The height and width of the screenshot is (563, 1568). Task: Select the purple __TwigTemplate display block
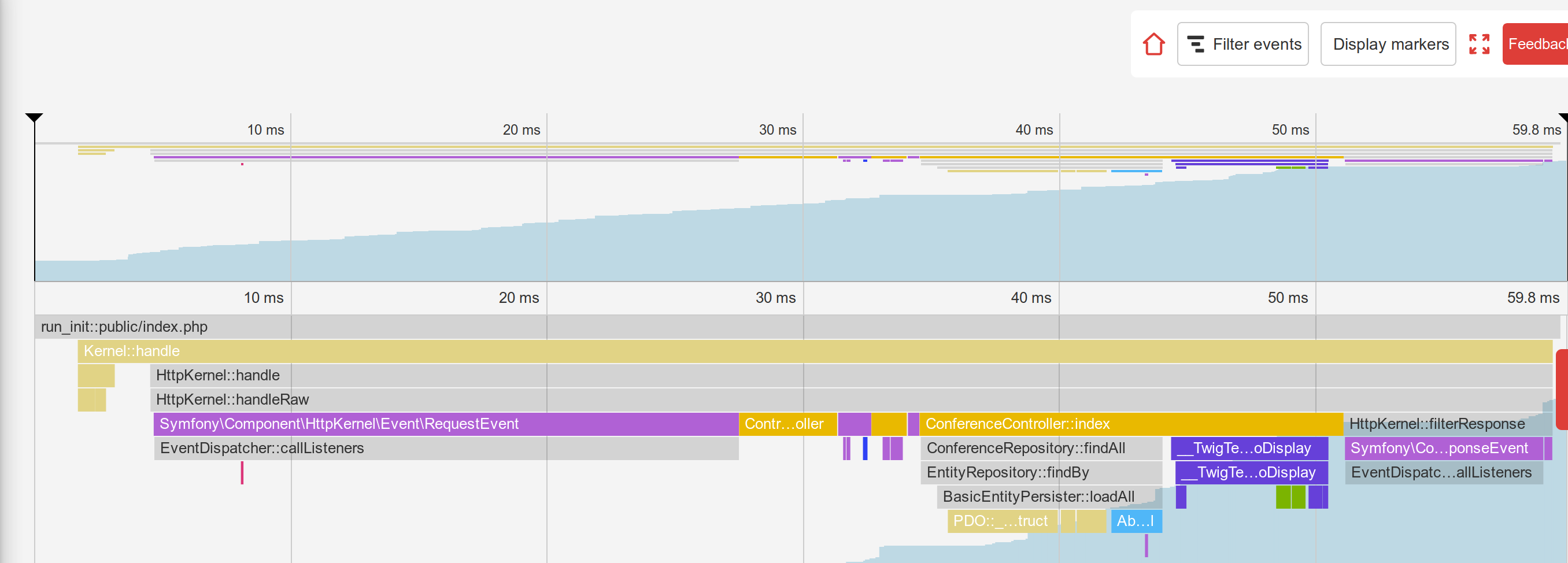click(1251, 449)
